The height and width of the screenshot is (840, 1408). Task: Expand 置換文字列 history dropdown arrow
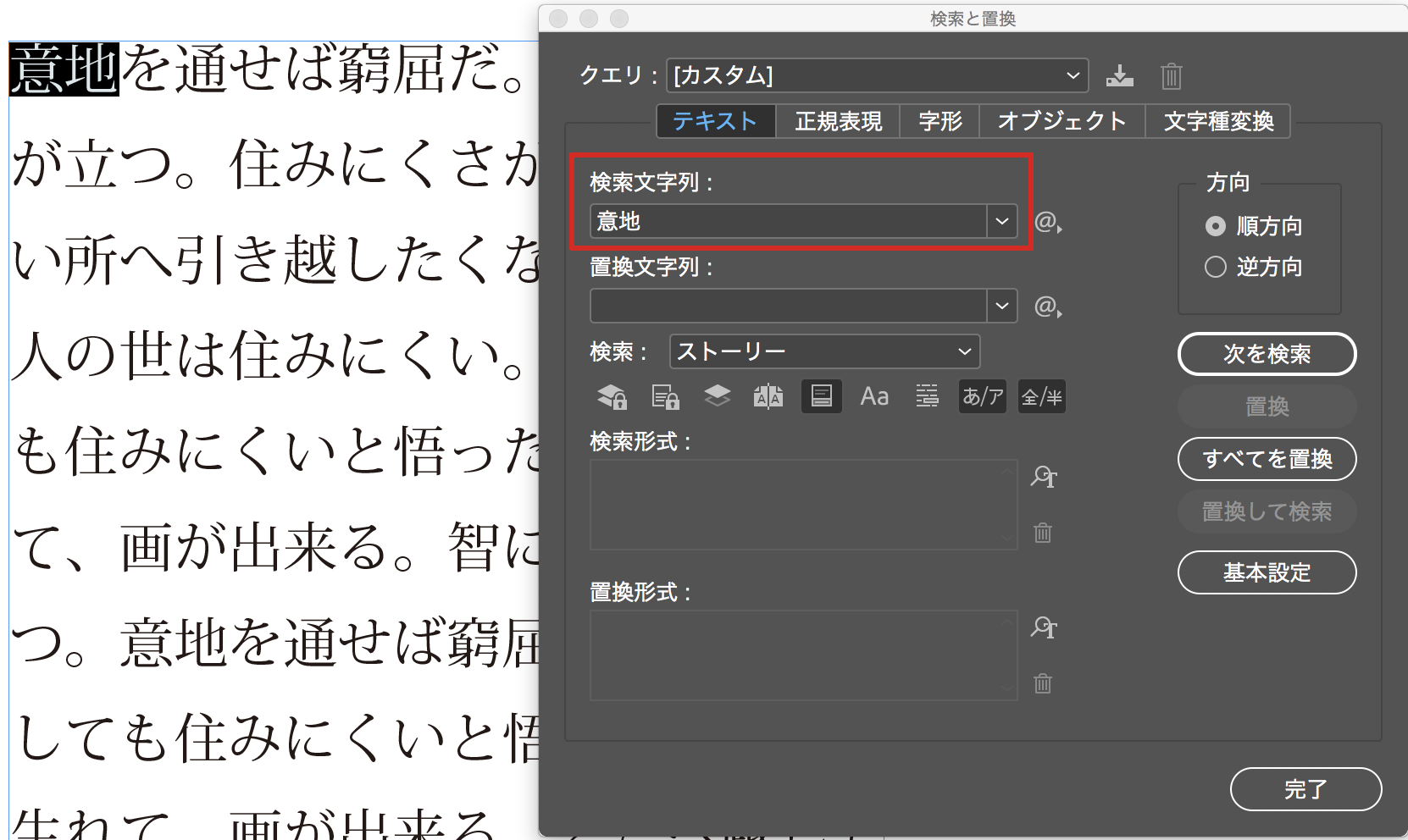click(x=1002, y=306)
